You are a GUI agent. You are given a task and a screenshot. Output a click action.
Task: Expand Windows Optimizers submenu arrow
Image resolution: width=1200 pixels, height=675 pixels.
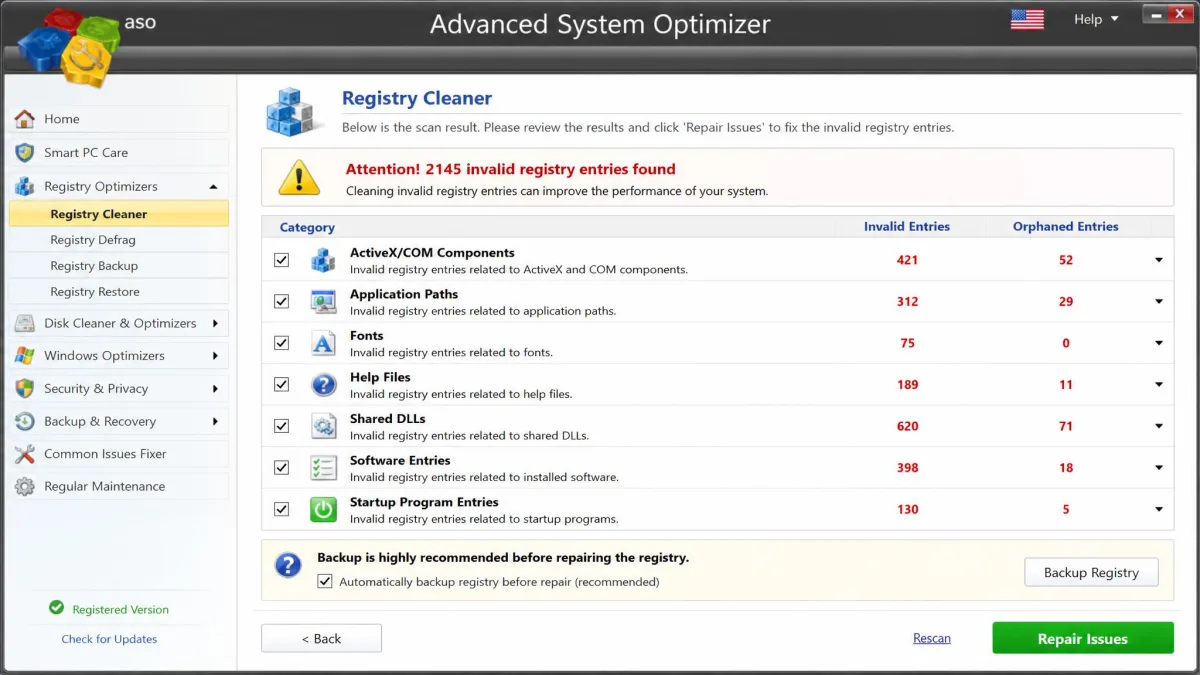215,356
